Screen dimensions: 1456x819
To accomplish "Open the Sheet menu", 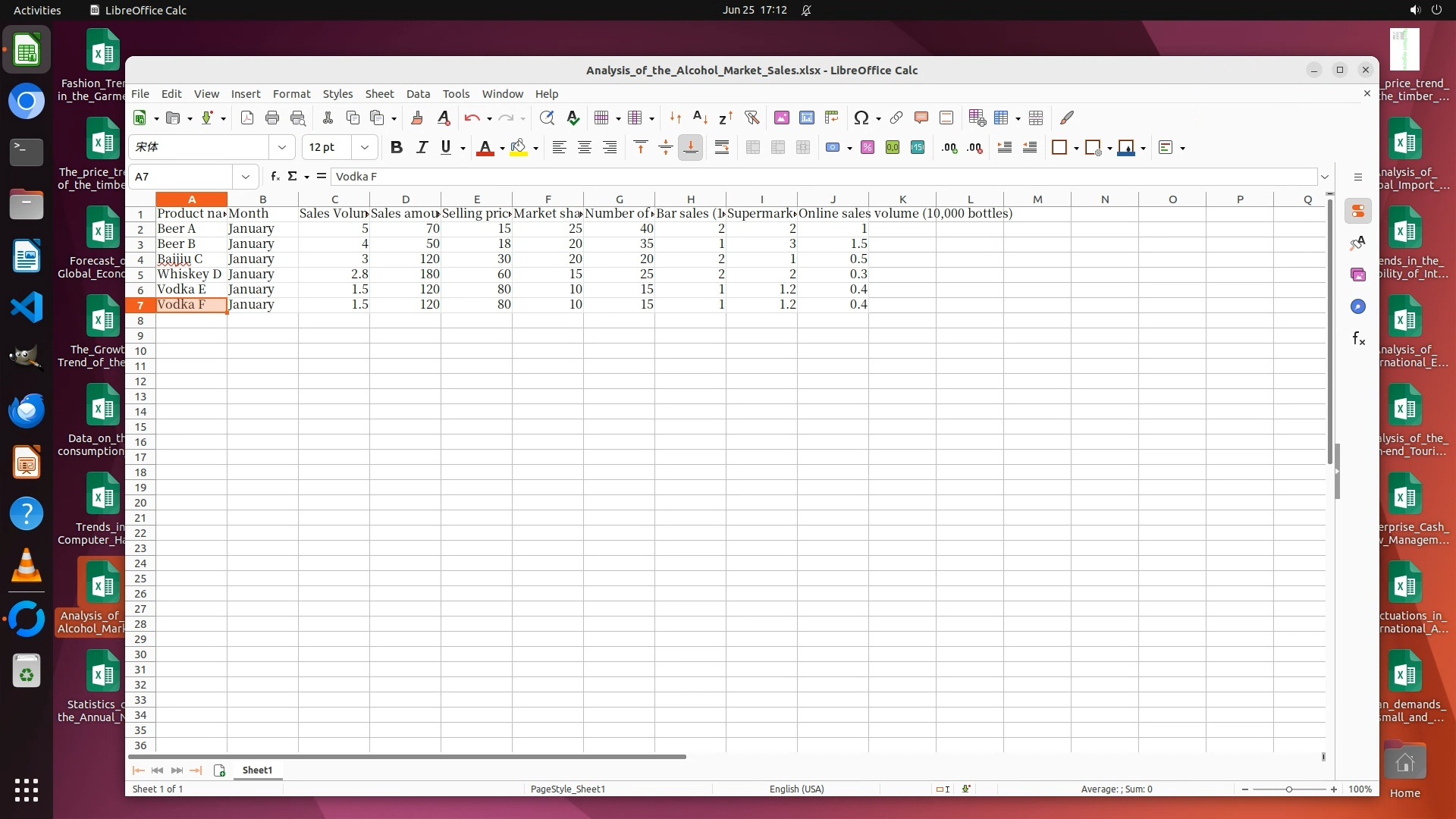I will click(x=379, y=94).
